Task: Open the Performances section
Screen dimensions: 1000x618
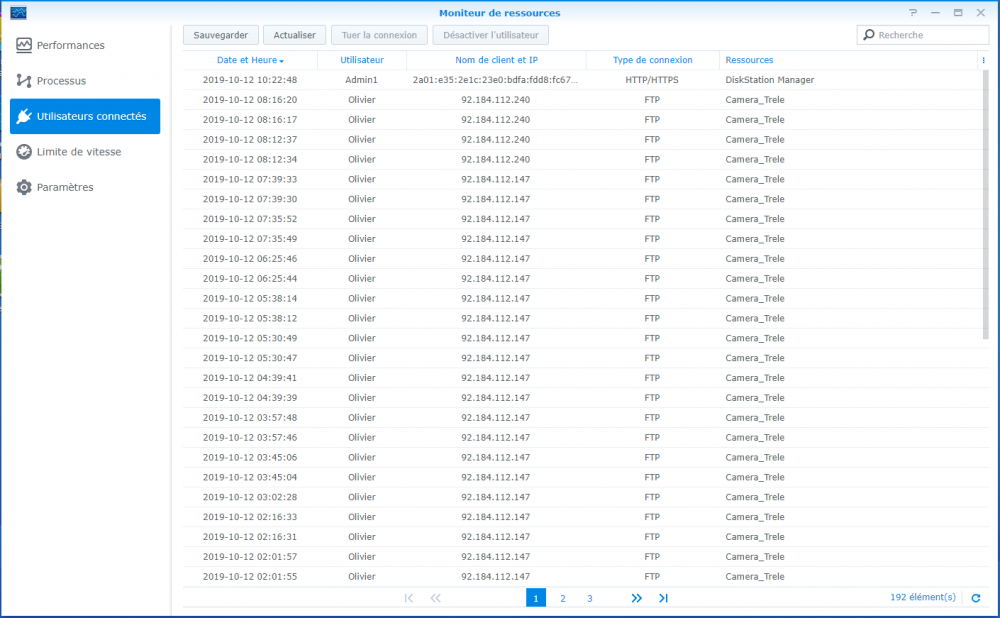Action: 85,45
